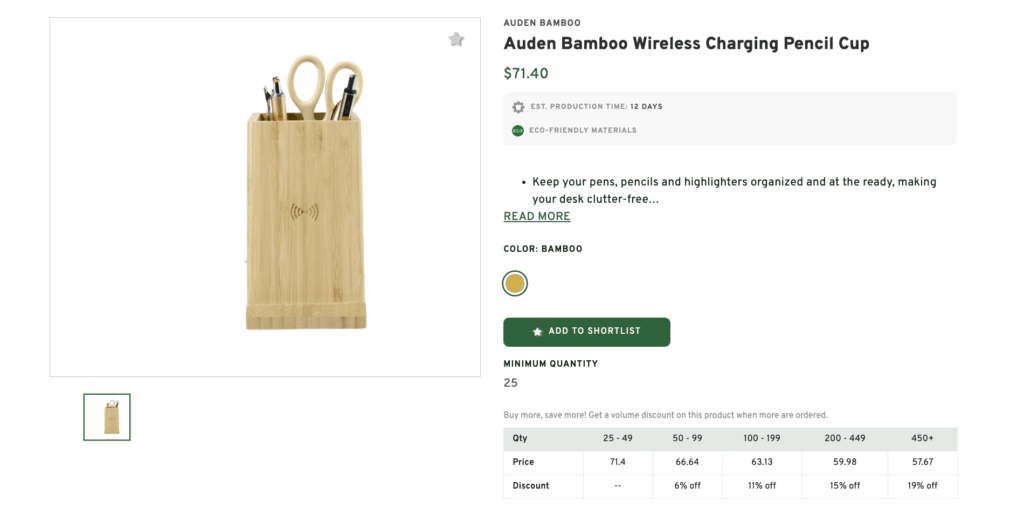Expand description with READ MORE link

pos(537,217)
